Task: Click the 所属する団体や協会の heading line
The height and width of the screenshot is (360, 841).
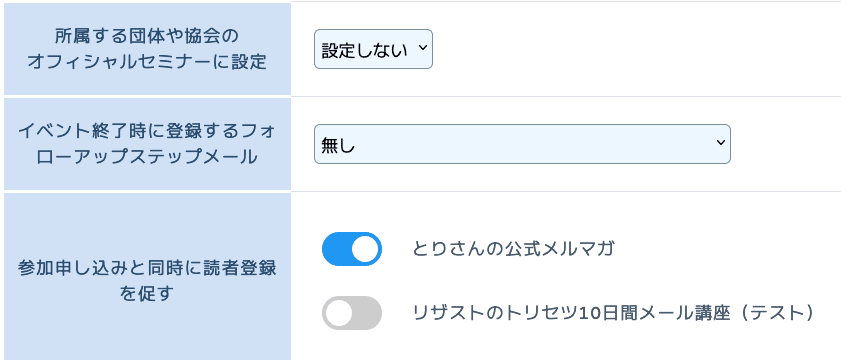Action: click(x=146, y=37)
